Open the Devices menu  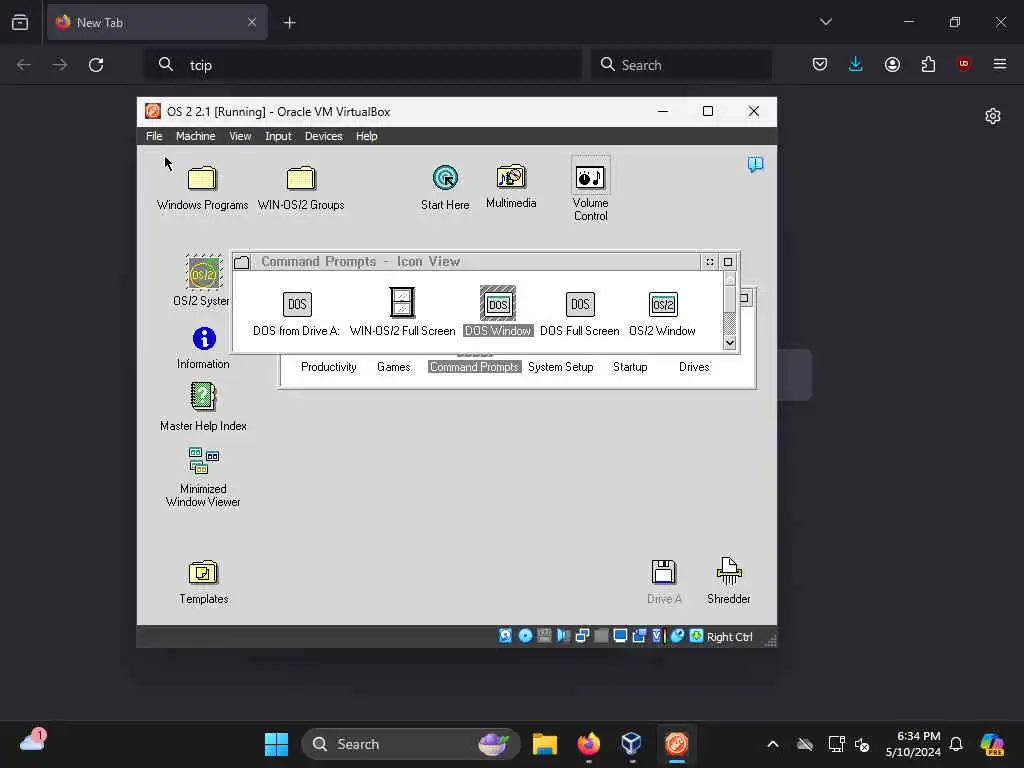tap(323, 136)
